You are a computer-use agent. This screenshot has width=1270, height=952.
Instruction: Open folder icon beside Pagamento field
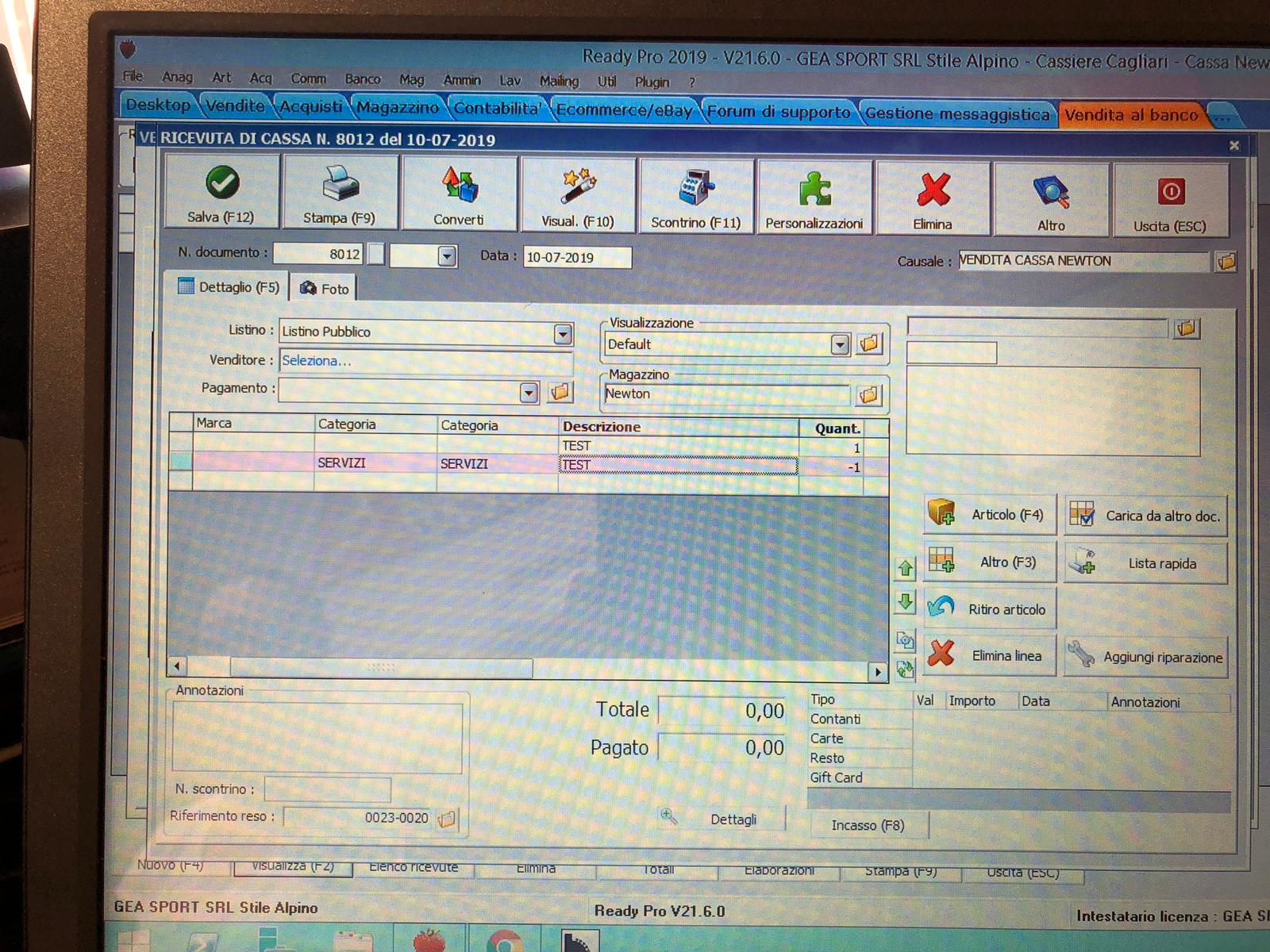(x=560, y=392)
